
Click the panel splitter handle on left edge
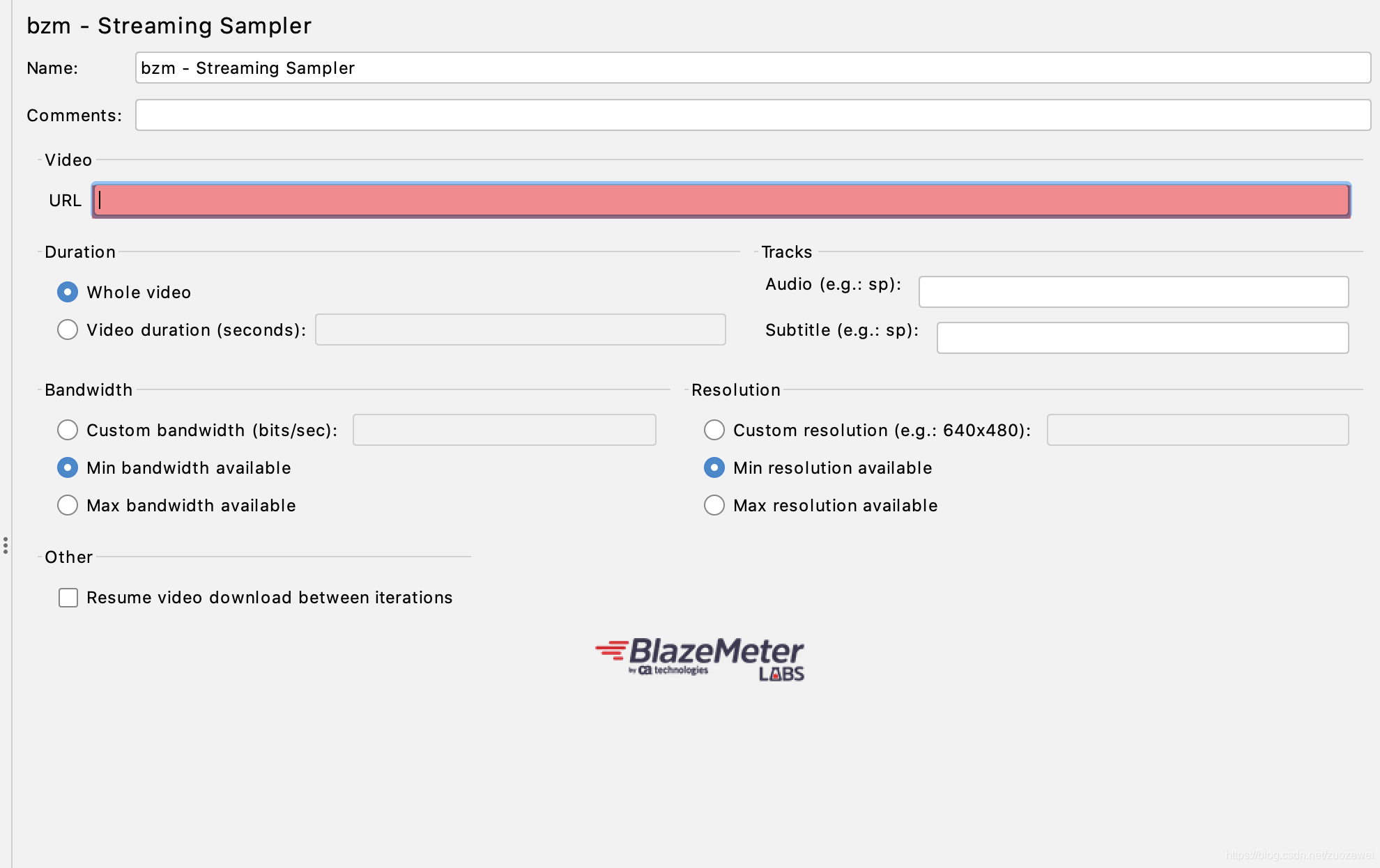click(5, 545)
